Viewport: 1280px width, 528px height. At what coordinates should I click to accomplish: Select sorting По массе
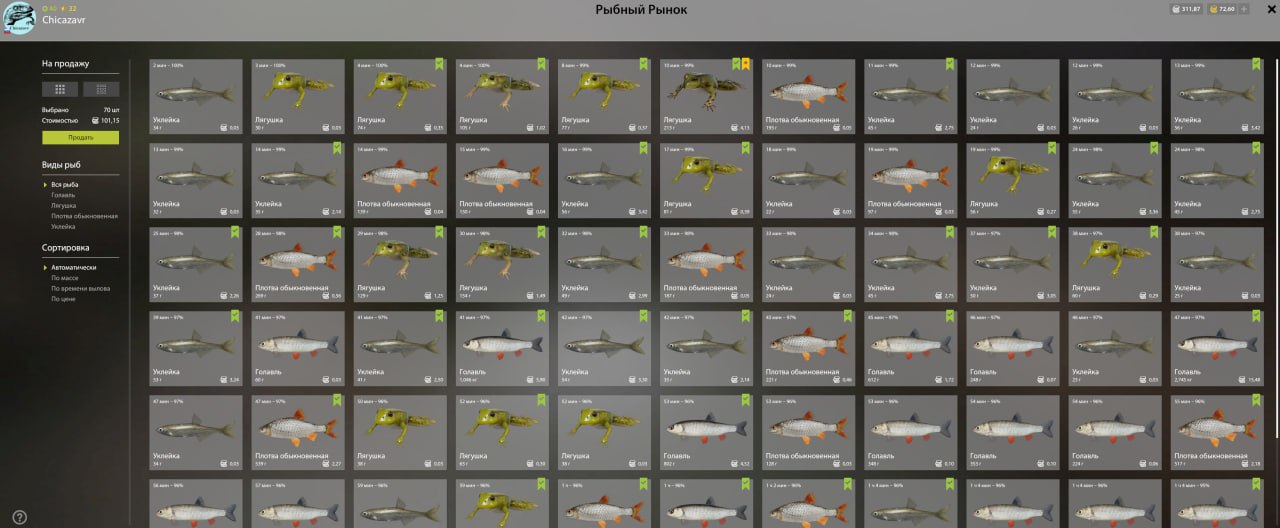pyautogui.click(x=66, y=278)
